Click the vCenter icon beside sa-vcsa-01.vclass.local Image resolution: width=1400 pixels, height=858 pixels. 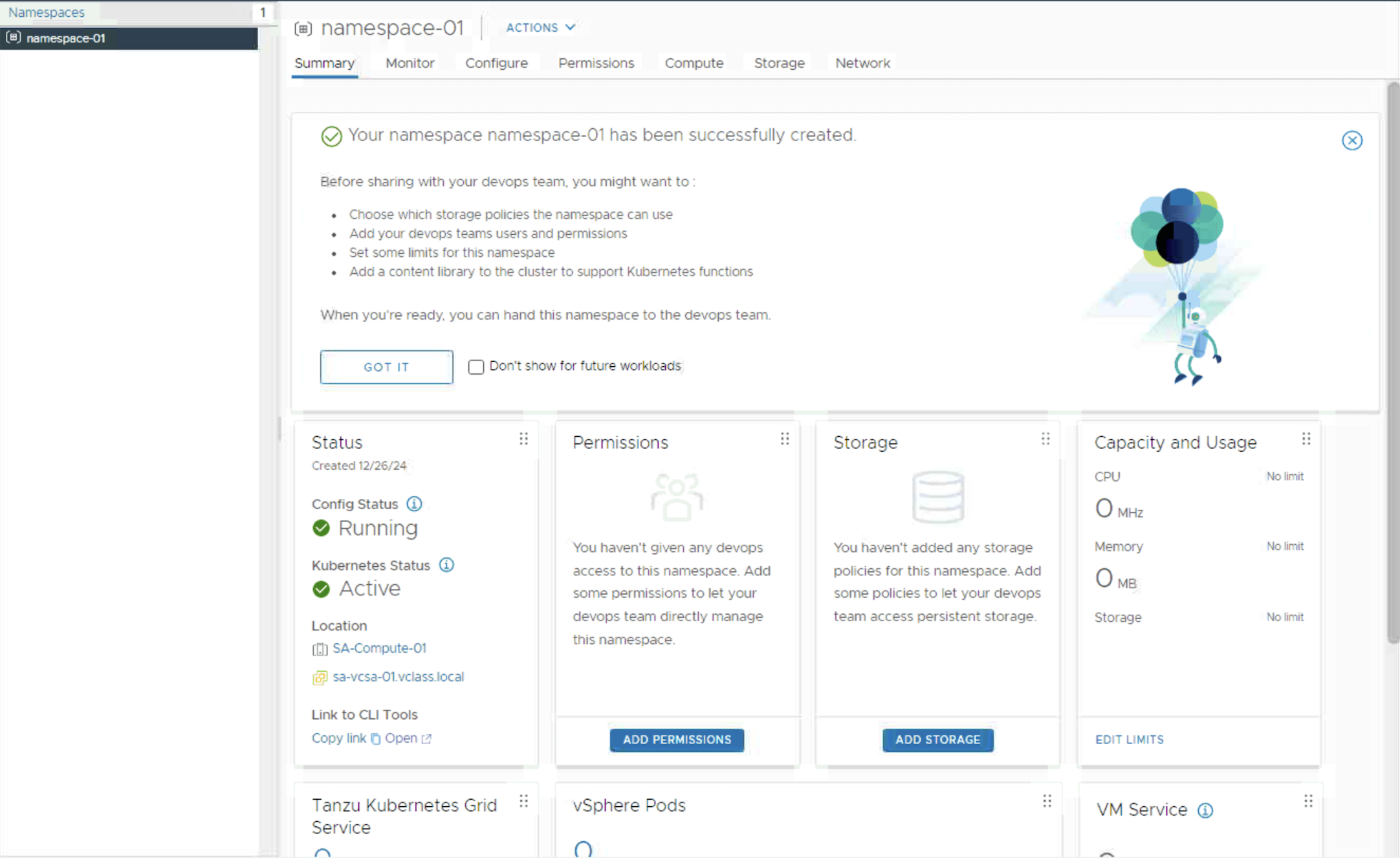pos(320,677)
